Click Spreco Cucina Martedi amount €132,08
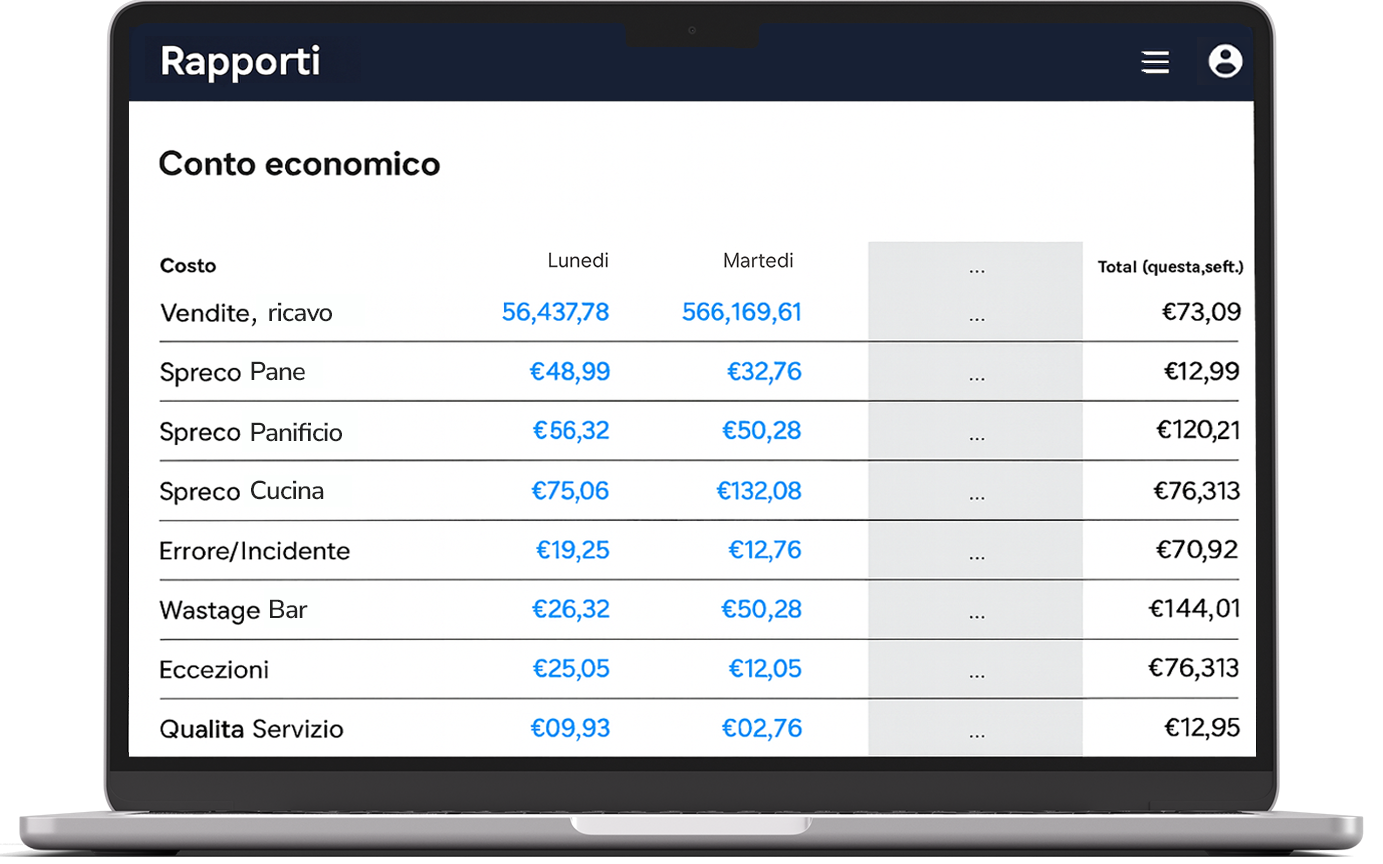This screenshot has height=864, width=1383. point(757,491)
